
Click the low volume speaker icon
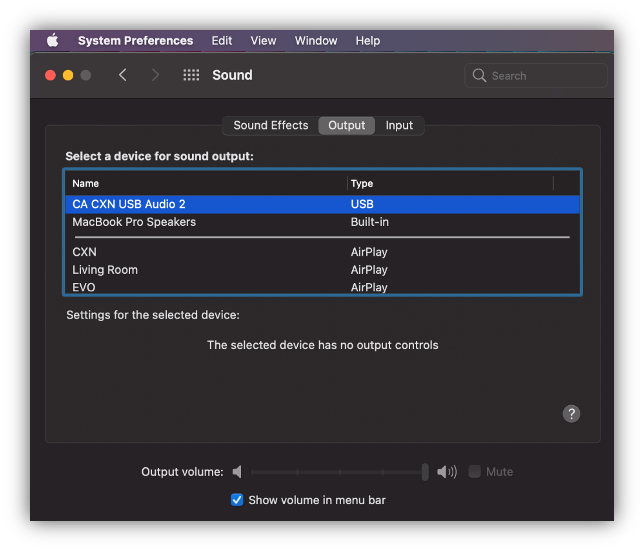pos(237,472)
